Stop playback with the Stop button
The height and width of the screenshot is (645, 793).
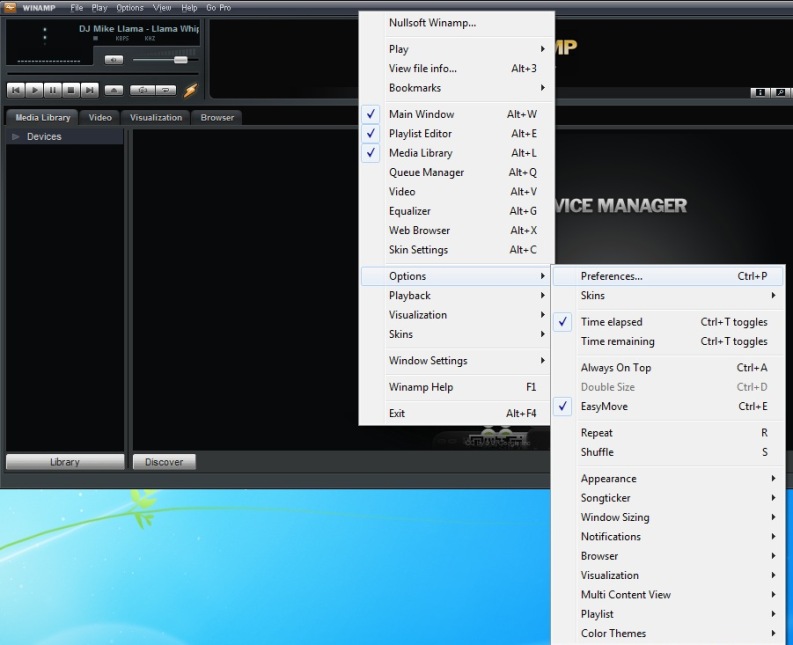click(x=71, y=90)
